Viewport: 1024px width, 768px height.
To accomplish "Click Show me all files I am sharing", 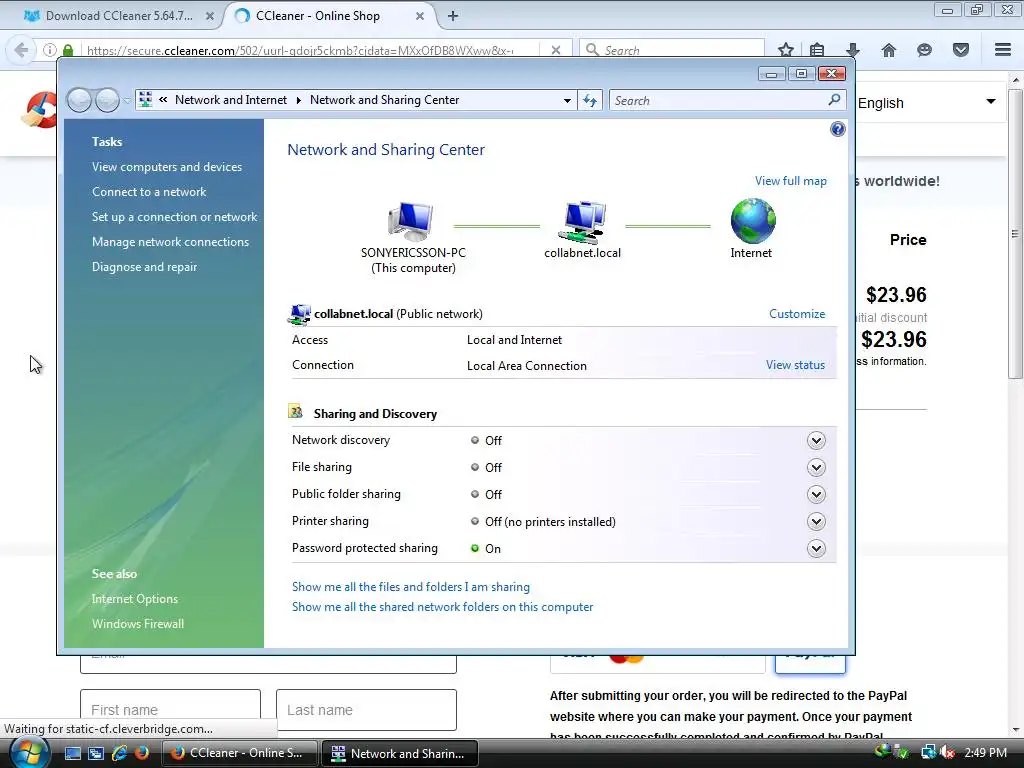I will coord(411,586).
